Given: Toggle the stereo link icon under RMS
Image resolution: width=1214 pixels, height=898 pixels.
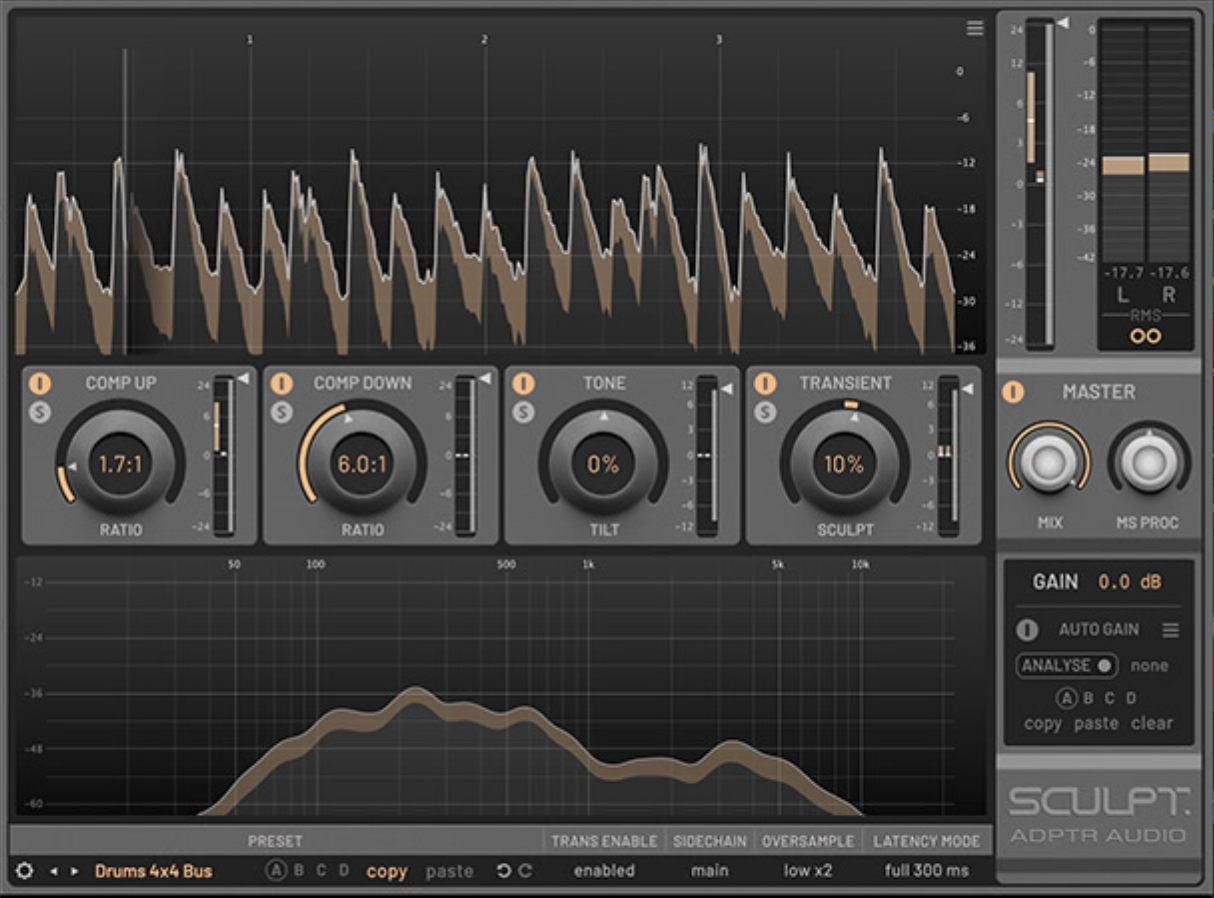Looking at the screenshot, I should click(1146, 337).
